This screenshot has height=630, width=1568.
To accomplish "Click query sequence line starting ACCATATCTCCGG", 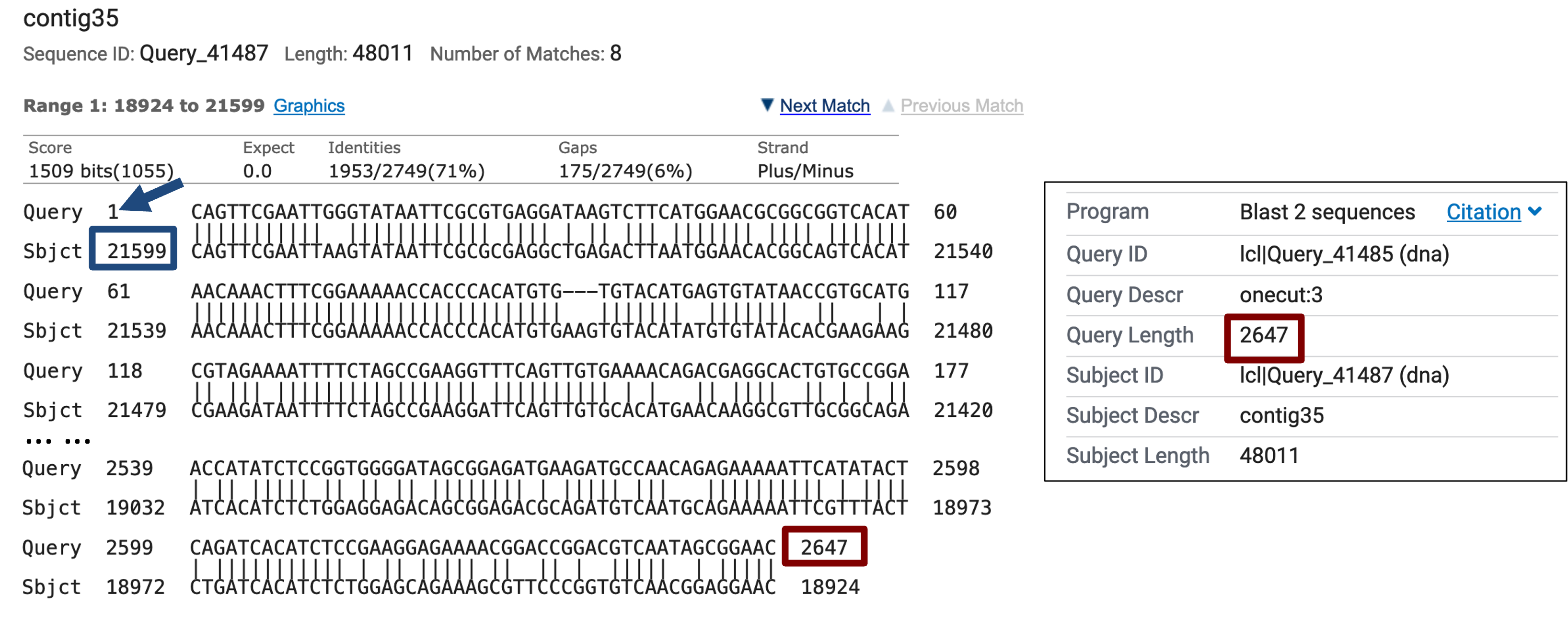I will (548, 468).
